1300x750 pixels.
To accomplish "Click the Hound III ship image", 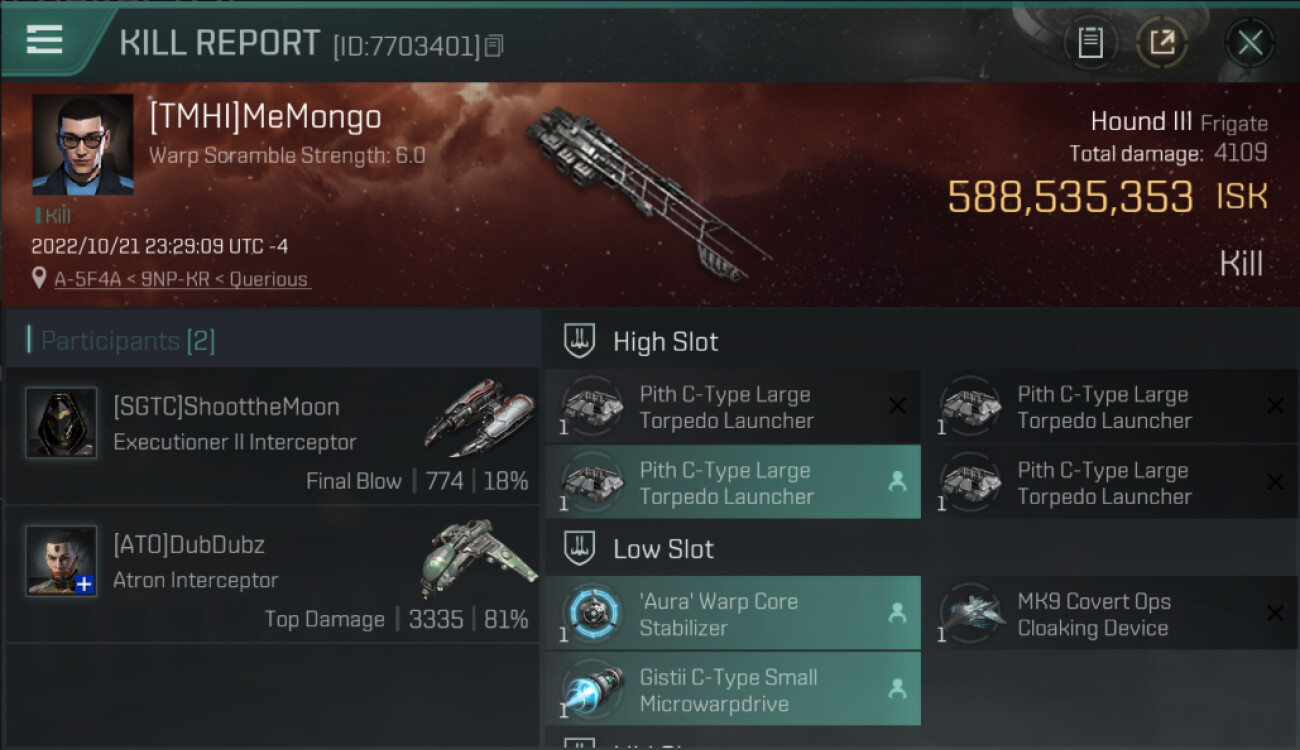I will click(x=646, y=192).
